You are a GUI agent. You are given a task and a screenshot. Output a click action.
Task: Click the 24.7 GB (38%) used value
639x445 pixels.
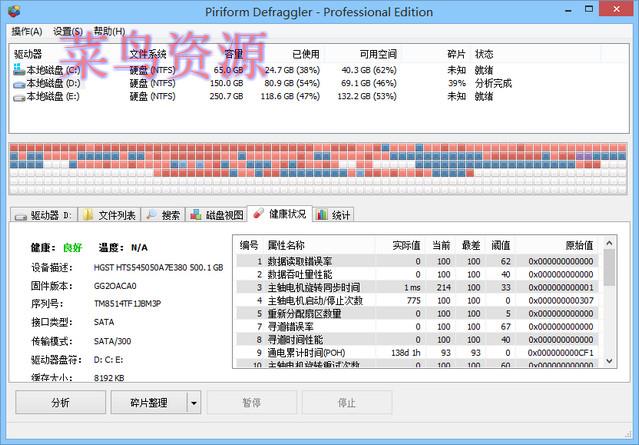[292, 70]
